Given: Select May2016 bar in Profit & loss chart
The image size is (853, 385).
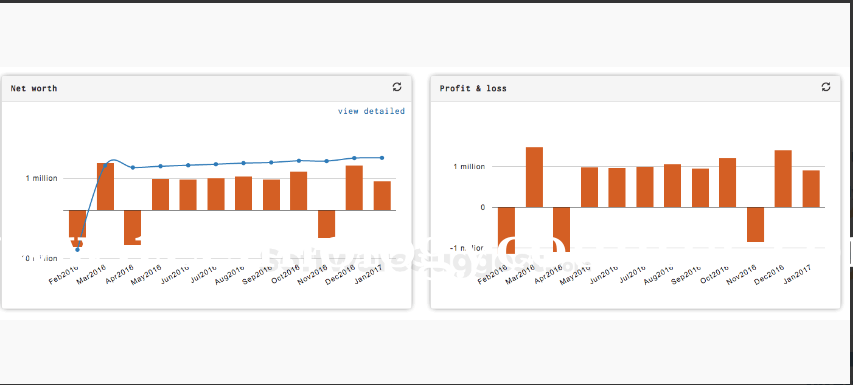Looking at the screenshot, I should (589, 187).
